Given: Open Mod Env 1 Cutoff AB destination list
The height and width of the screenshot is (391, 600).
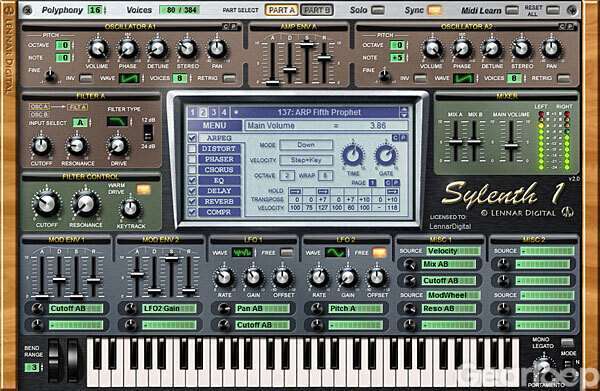Looking at the screenshot, I should tap(76, 308).
